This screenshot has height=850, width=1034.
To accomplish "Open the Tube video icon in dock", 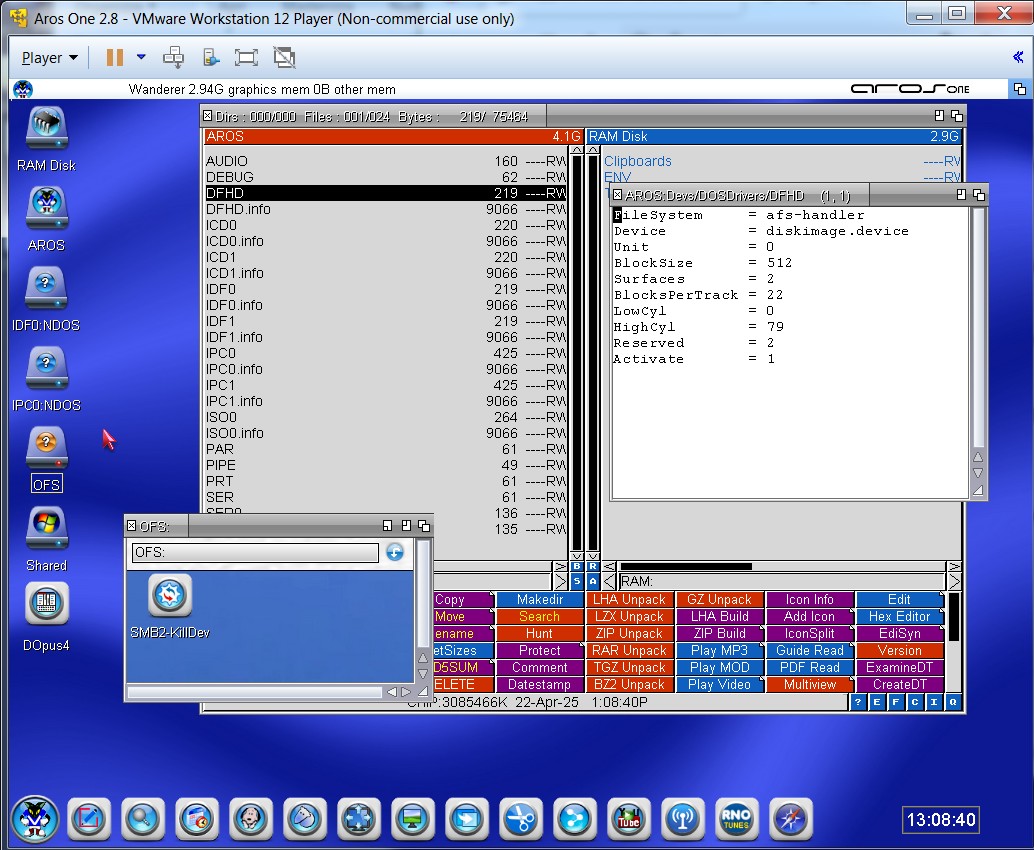I will pyautogui.click(x=628, y=819).
